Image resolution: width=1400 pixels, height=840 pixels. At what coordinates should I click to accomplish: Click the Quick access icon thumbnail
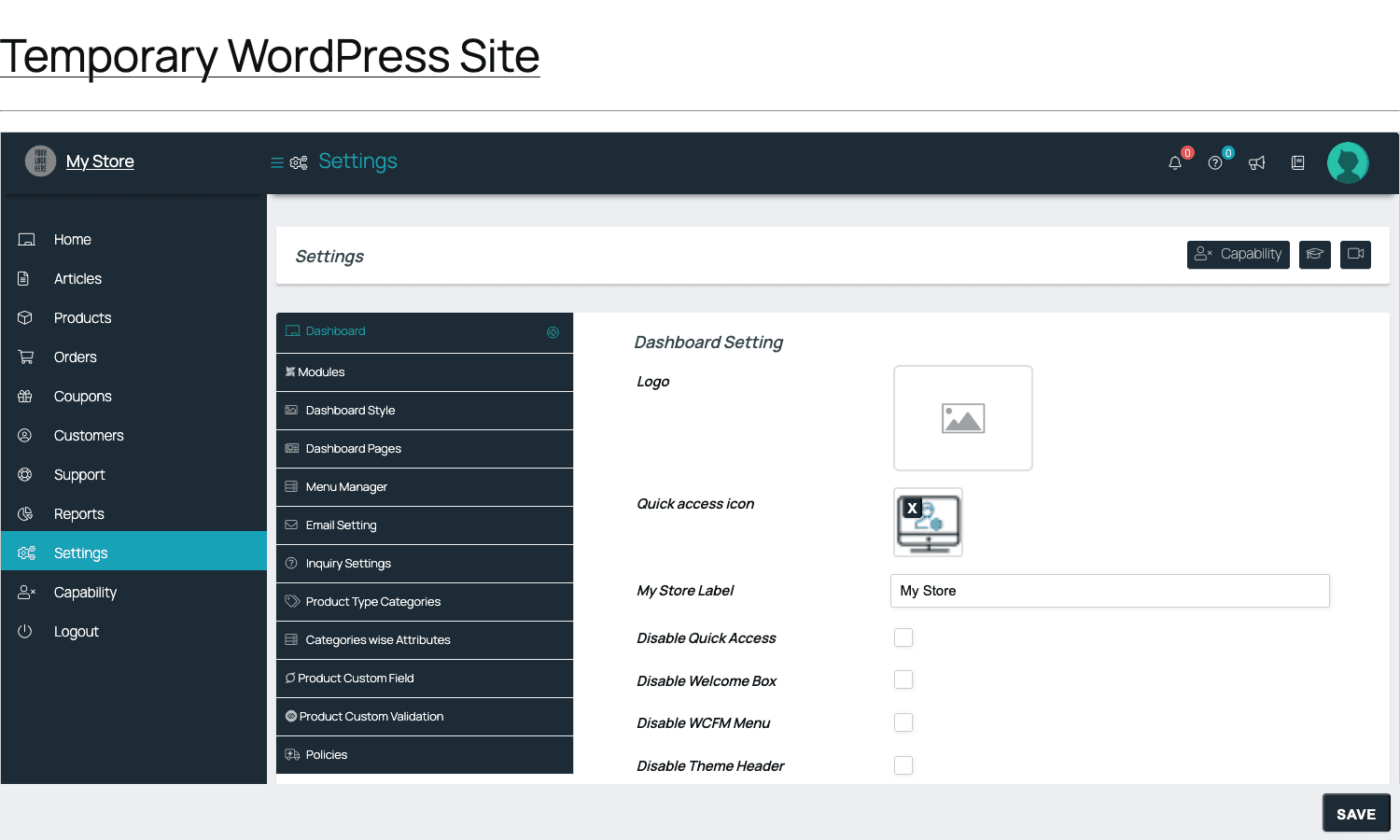point(929,523)
